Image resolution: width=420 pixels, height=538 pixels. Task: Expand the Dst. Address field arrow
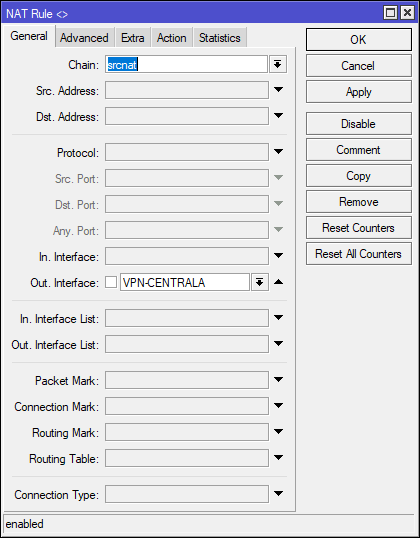278,116
